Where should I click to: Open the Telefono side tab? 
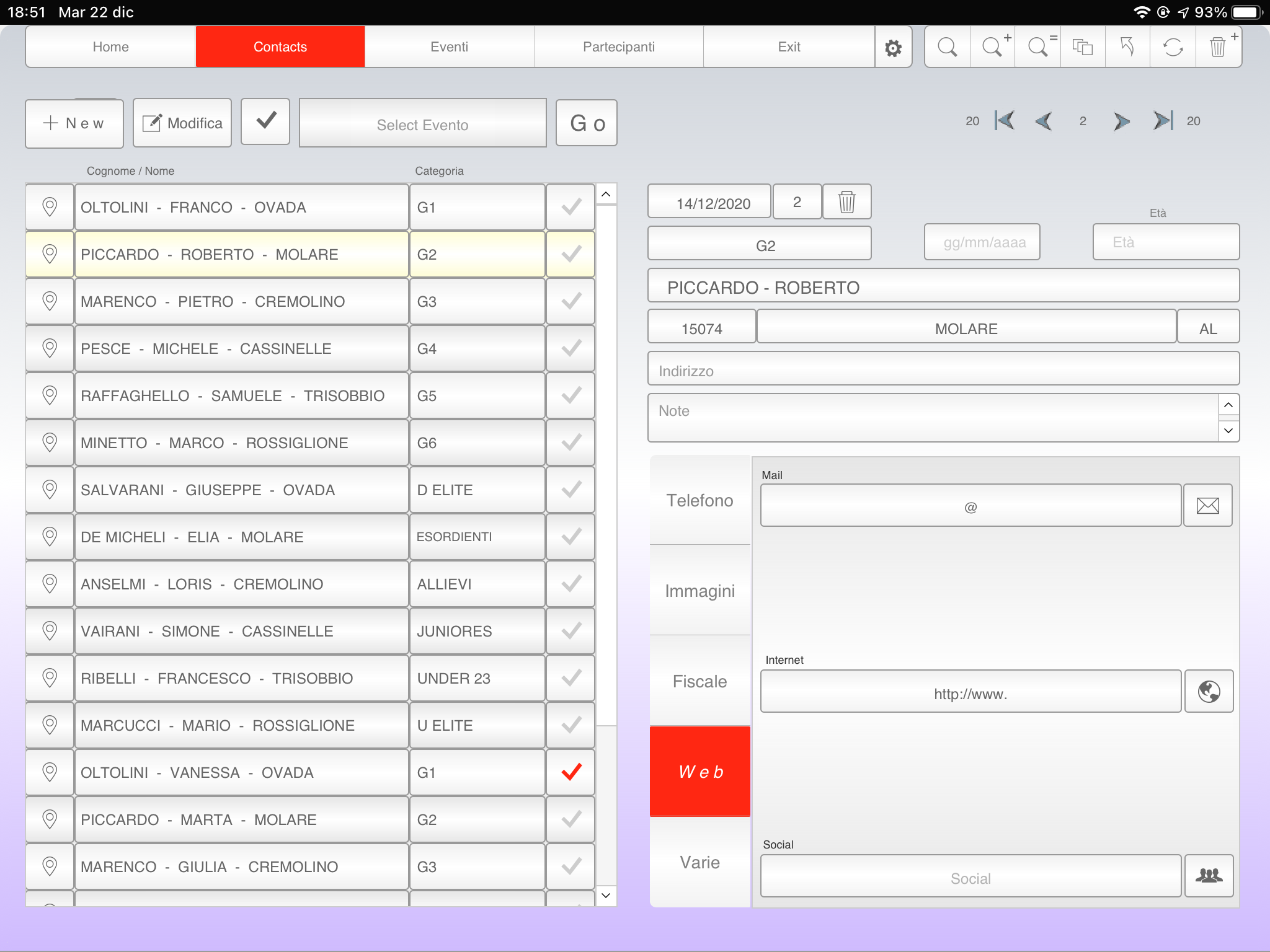(x=699, y=500)
